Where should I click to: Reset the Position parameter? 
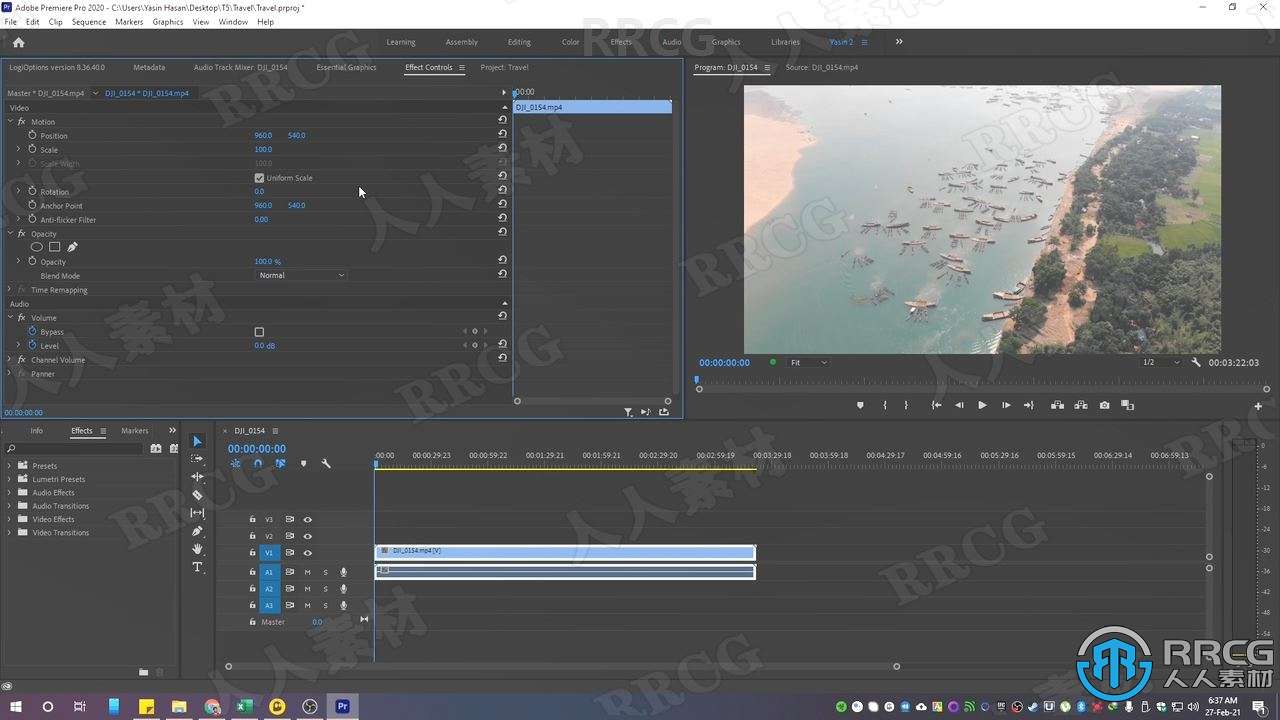[x=502, y=134]
